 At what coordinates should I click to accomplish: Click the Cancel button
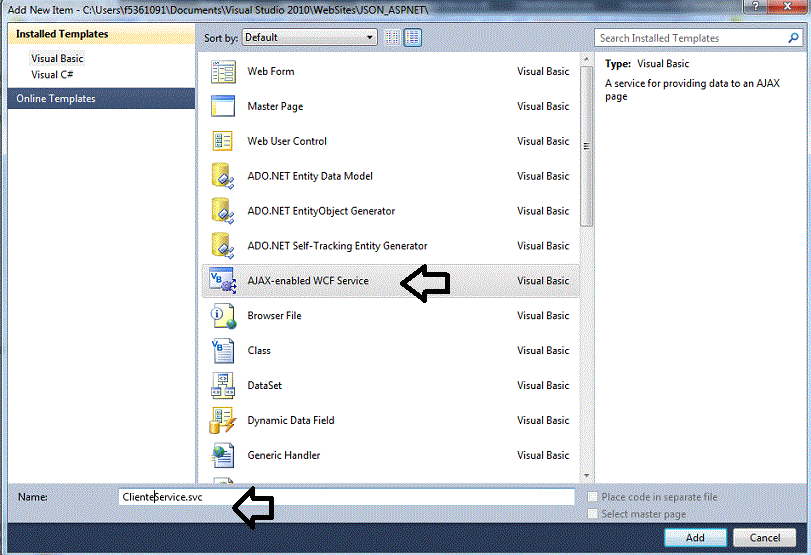pos(764,537)
